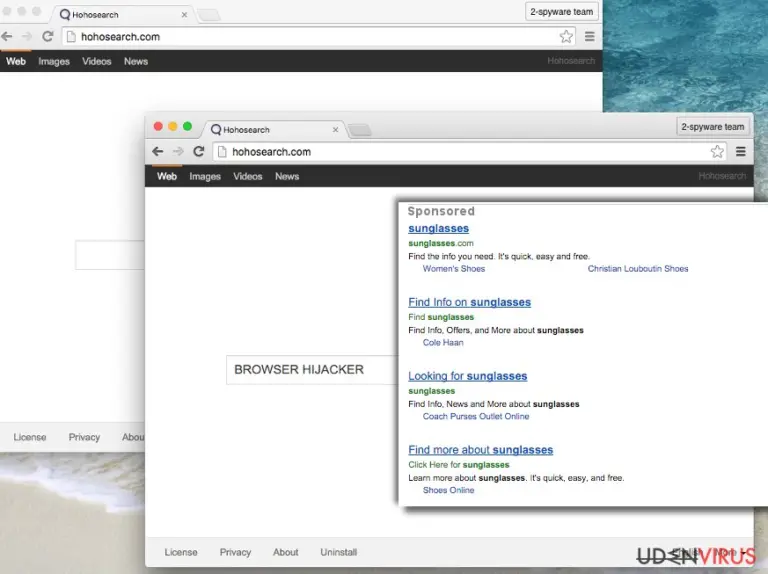Viewport: 768px width, 574px height.
Task: Close the Hohosearch tab in the front window
Action: point(335,130)
